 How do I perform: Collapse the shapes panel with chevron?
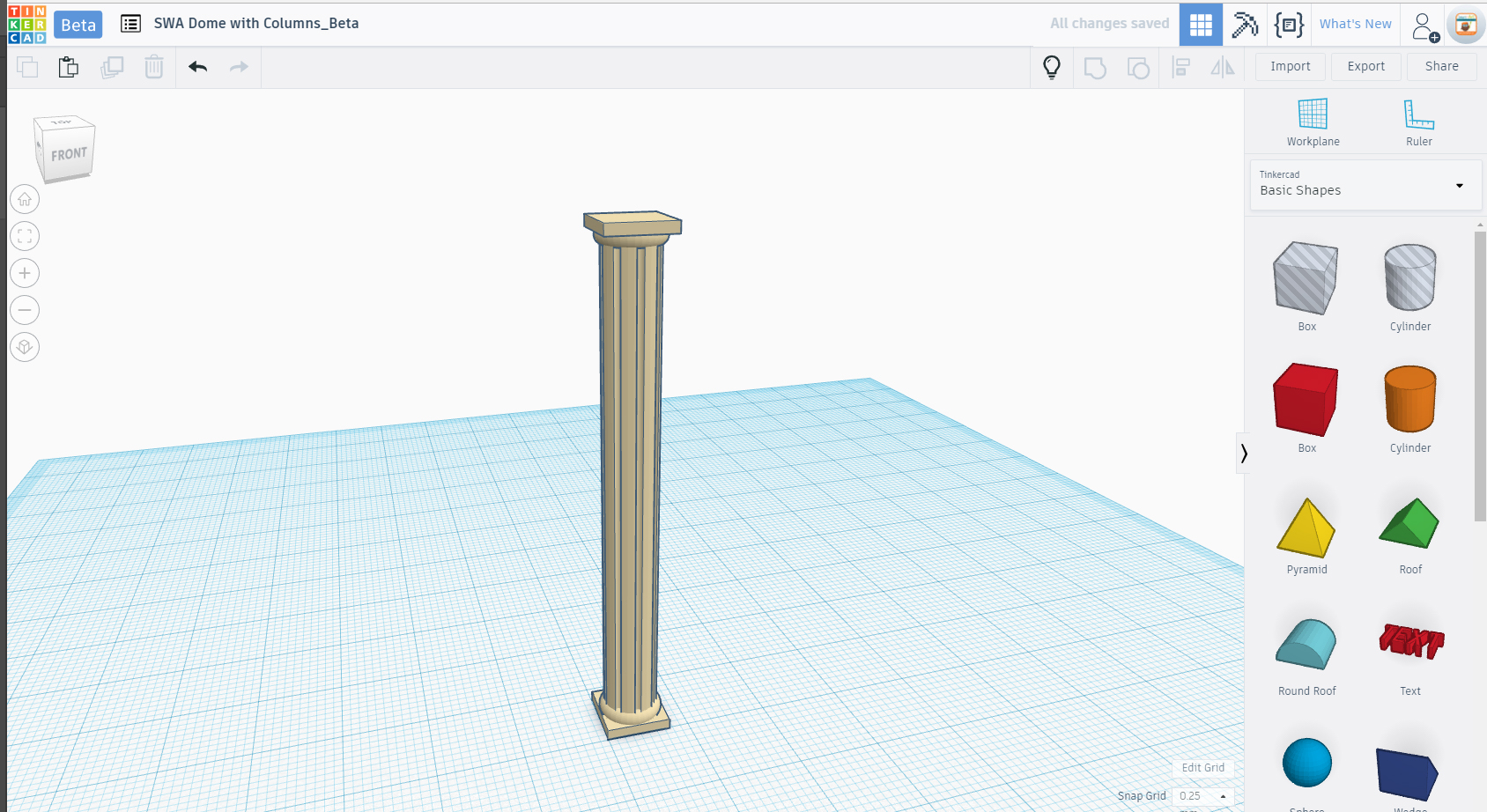pyautogui.click(x=1243, y=453)
